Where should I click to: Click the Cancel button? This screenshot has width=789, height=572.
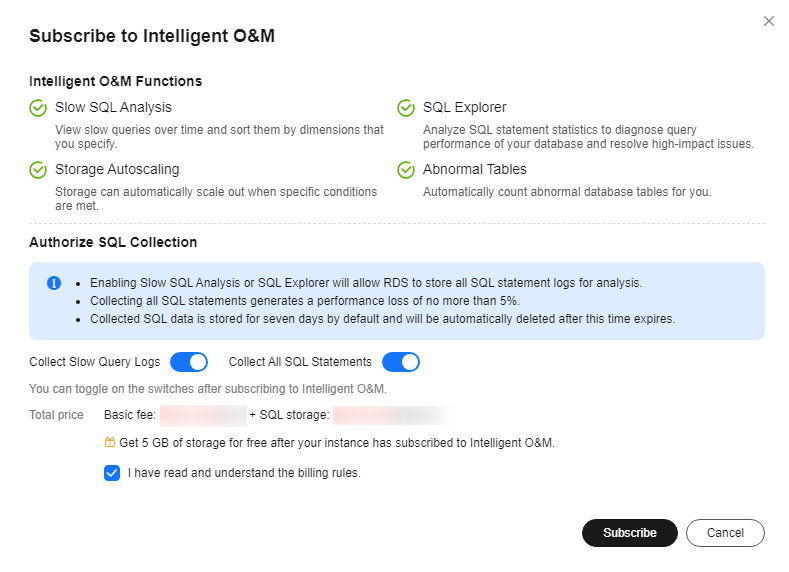pos(725,533)
